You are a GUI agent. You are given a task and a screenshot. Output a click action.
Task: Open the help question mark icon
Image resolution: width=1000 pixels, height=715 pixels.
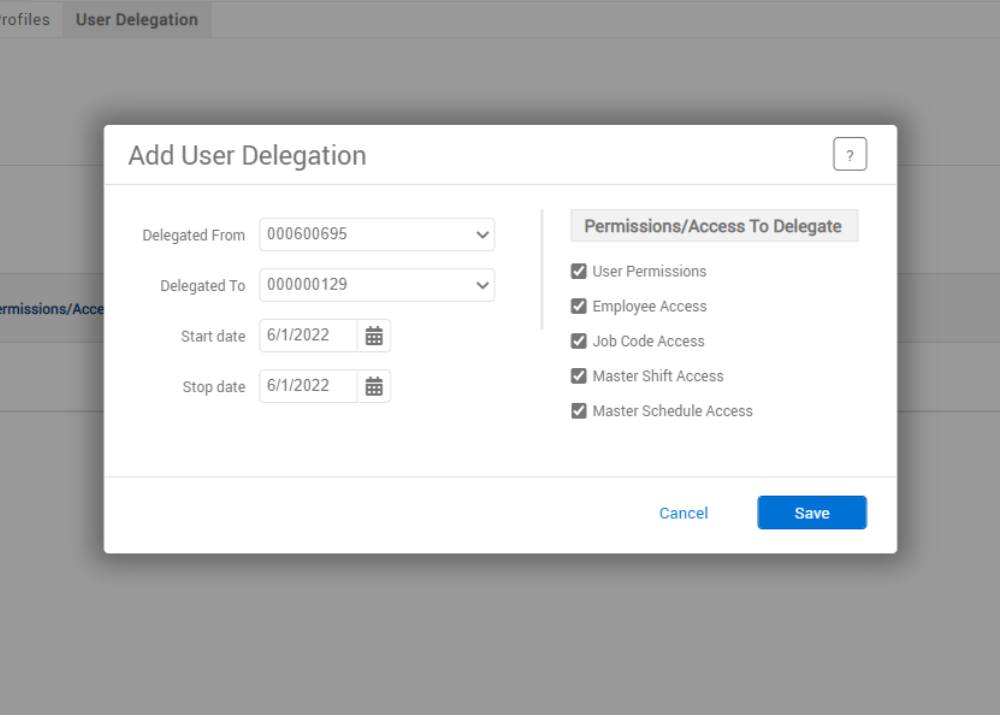click(849, 154)
